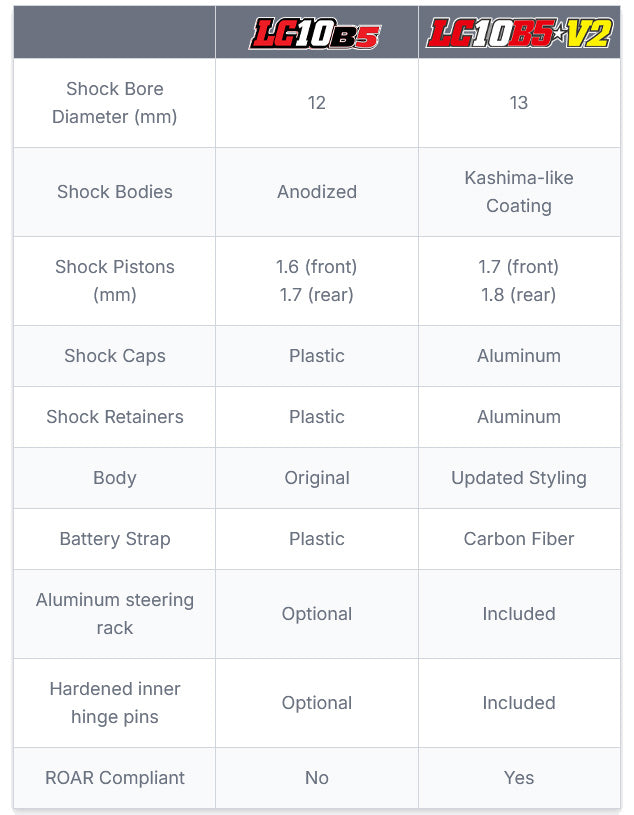Click the Anodized shock bodies cell
This screenshot has width=634, height=815.
tap(316, 192)
